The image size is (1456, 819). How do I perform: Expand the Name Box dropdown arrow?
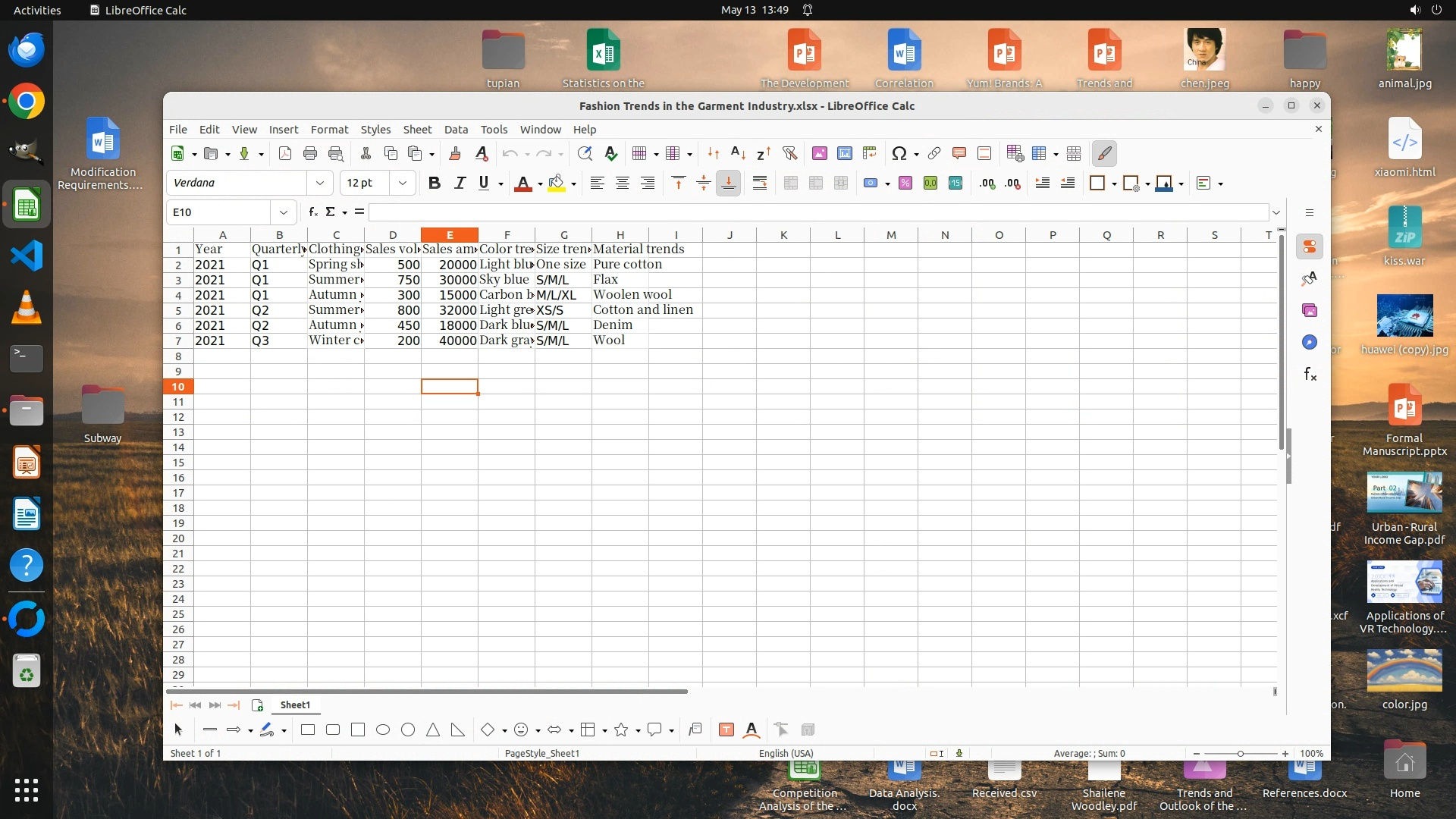tap(283, 212)
